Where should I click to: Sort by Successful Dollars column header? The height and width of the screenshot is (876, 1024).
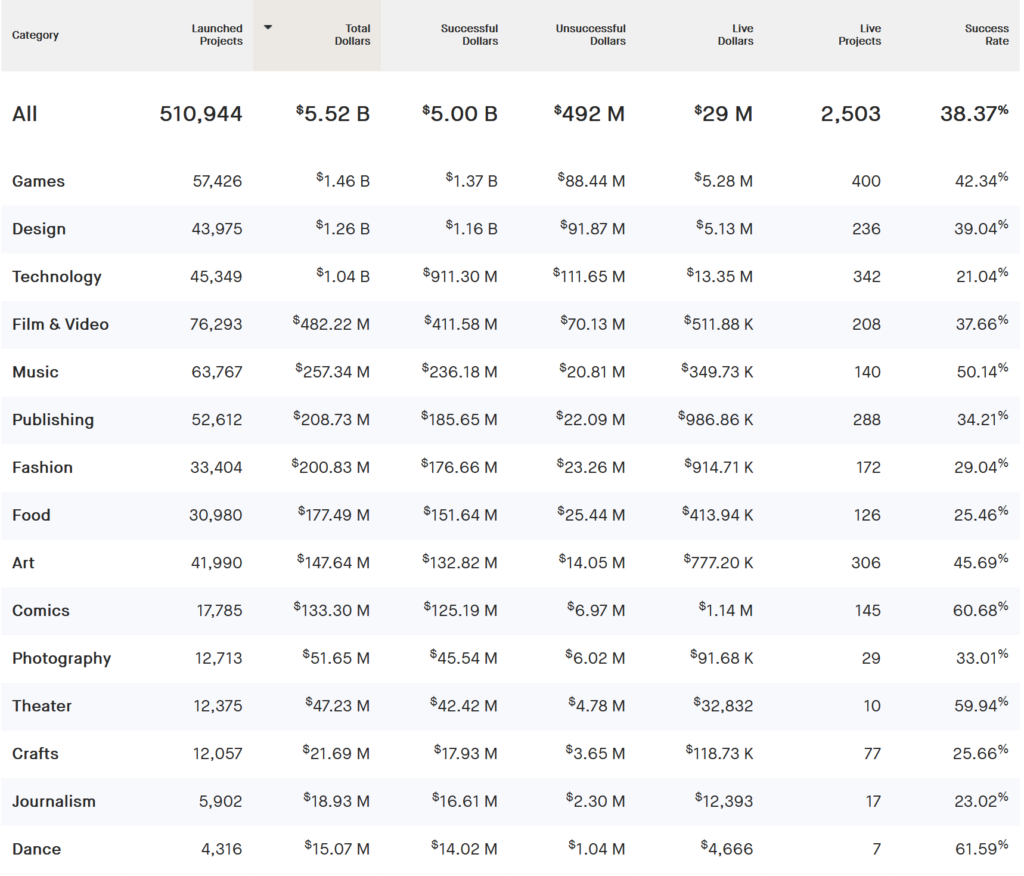(469, 35)
